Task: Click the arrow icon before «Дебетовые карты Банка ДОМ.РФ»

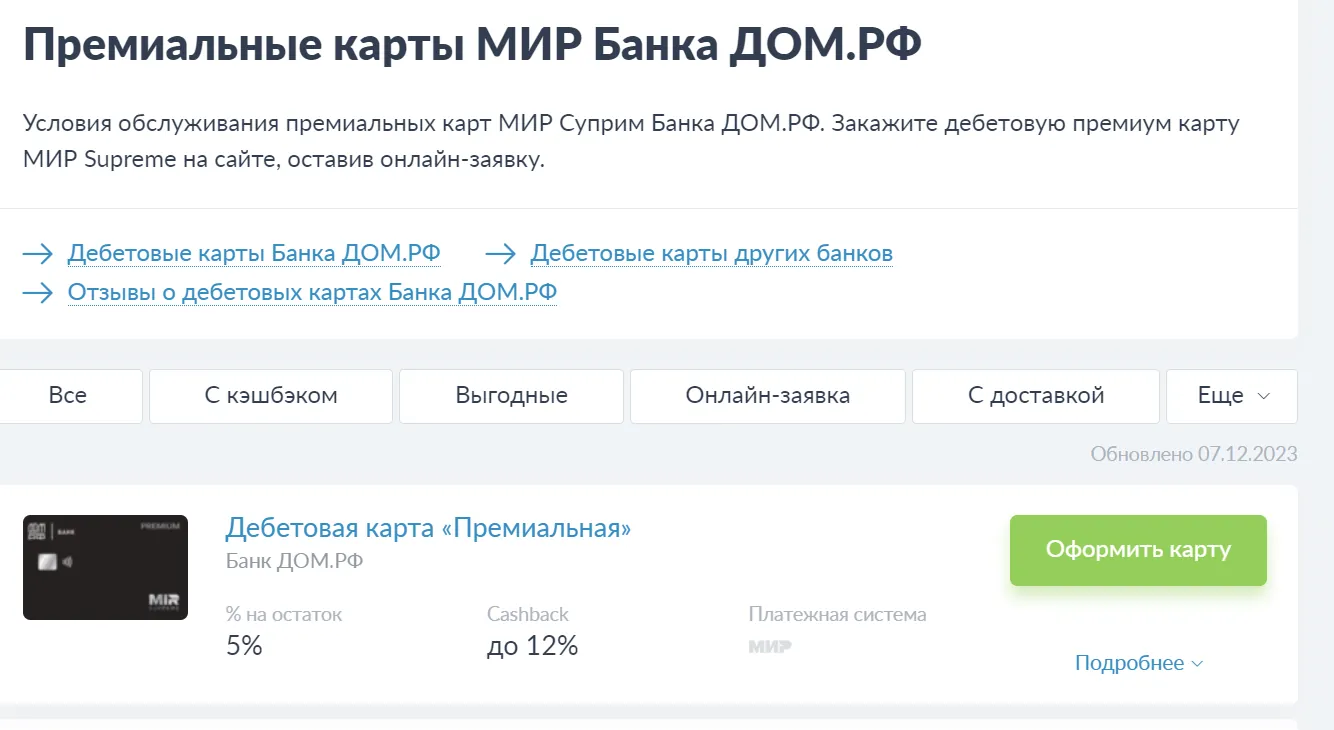Action: click(x=37, y=253)
